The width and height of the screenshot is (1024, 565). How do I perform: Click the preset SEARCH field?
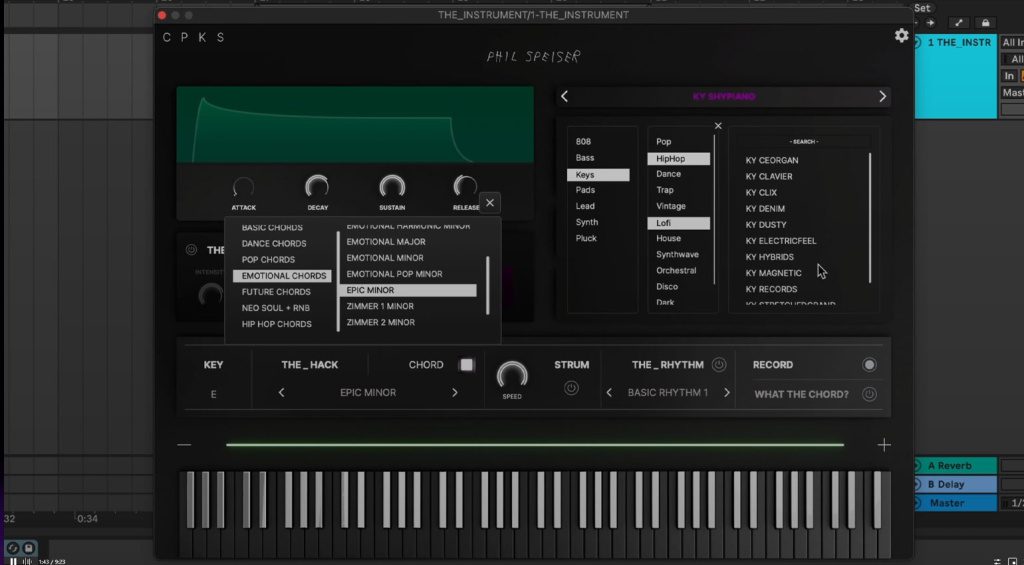tap(804, 142)
